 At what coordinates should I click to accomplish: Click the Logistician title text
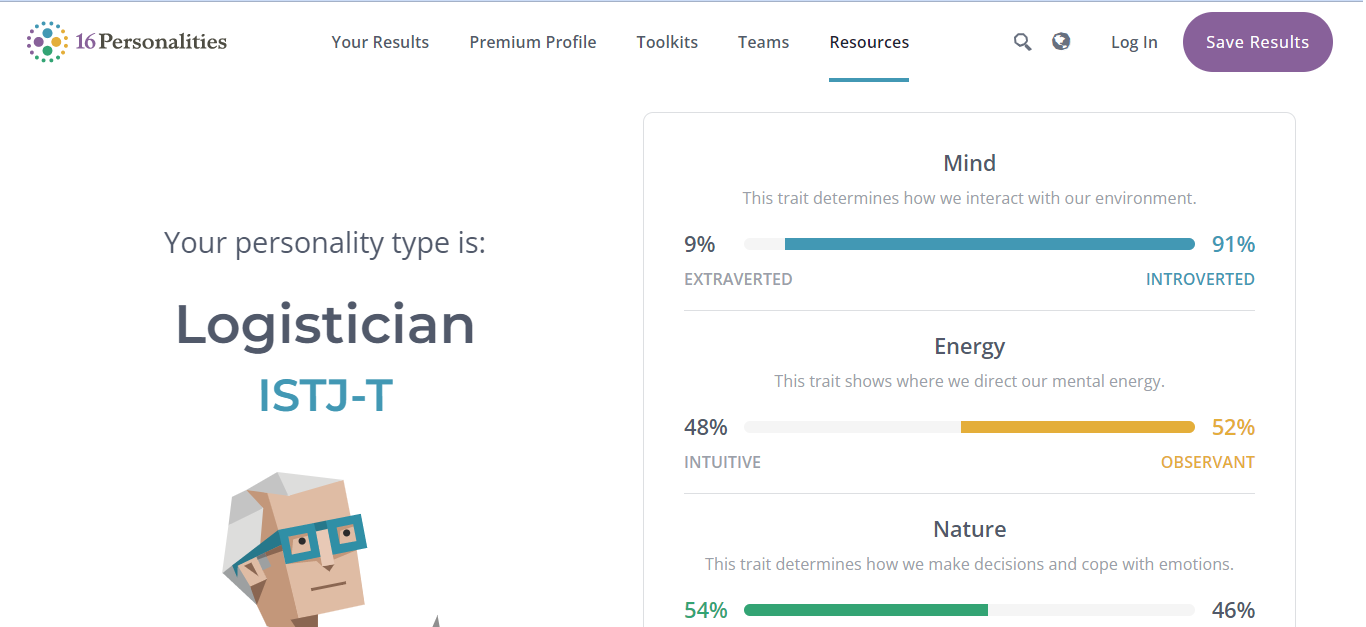click(x=325, y=324)
